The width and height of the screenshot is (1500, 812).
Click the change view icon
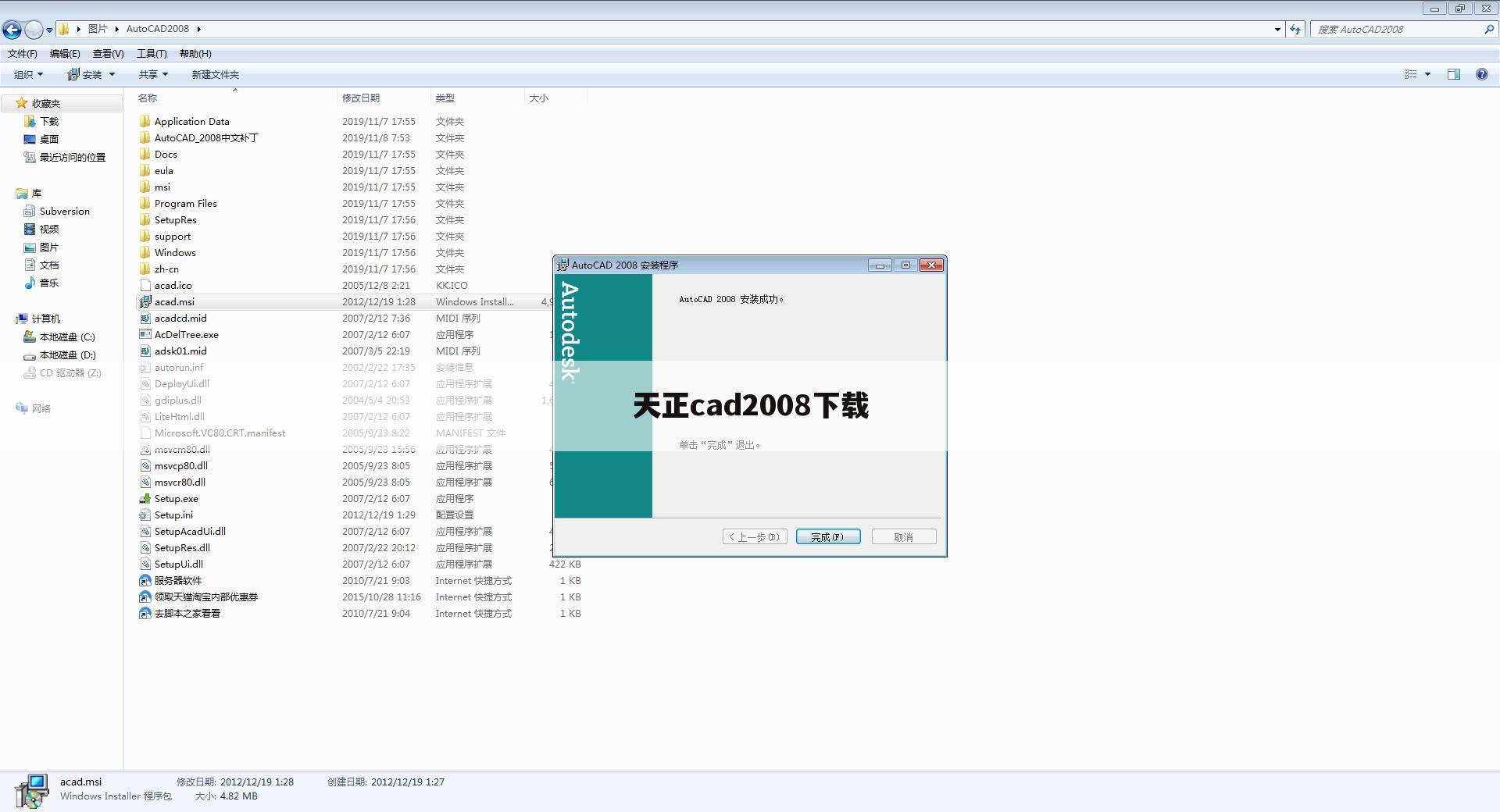click(1411, 74)
